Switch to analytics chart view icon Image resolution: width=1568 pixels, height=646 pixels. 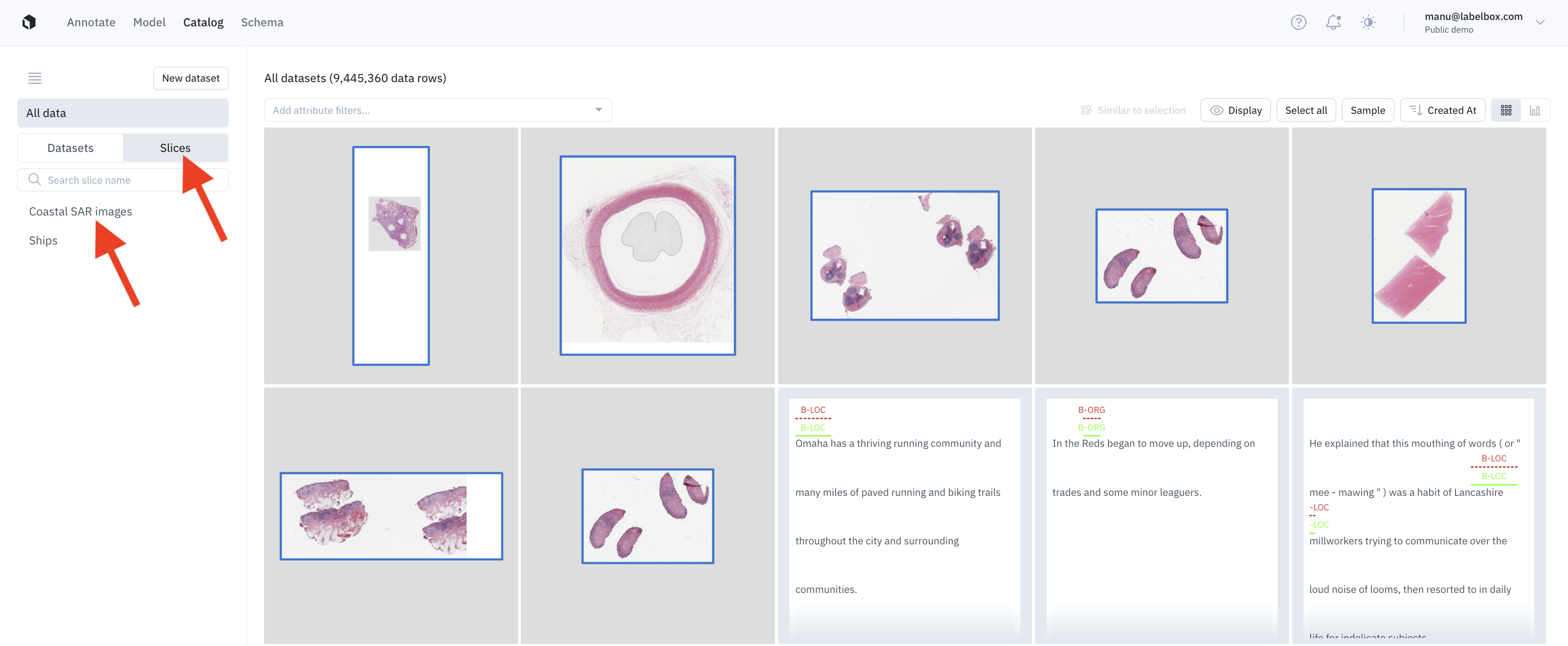click(1534, 110)
